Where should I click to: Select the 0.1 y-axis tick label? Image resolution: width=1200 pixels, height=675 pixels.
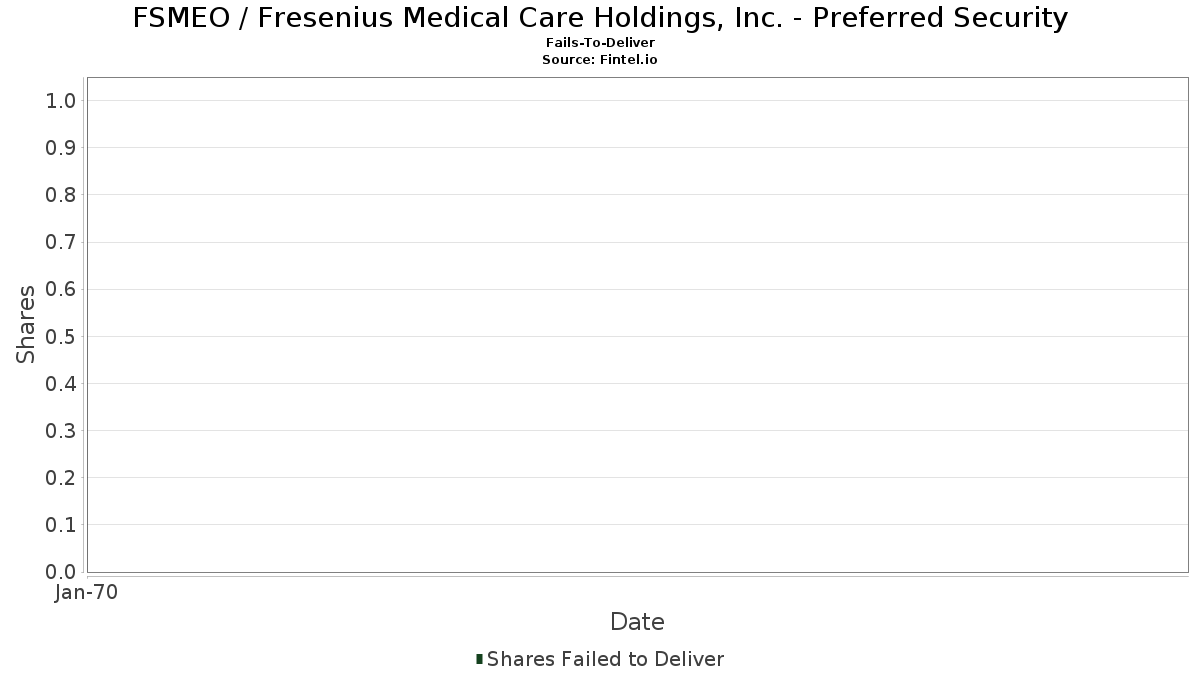61,525
